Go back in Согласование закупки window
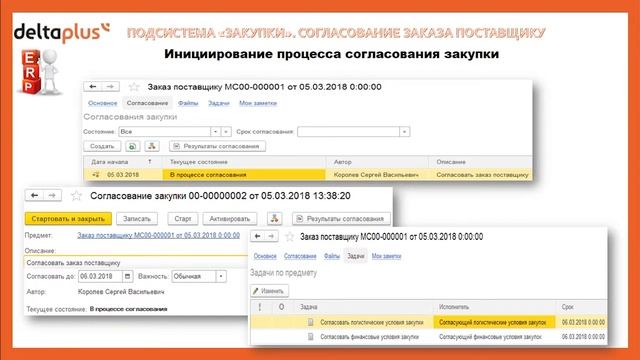 (x=35, y=196)
